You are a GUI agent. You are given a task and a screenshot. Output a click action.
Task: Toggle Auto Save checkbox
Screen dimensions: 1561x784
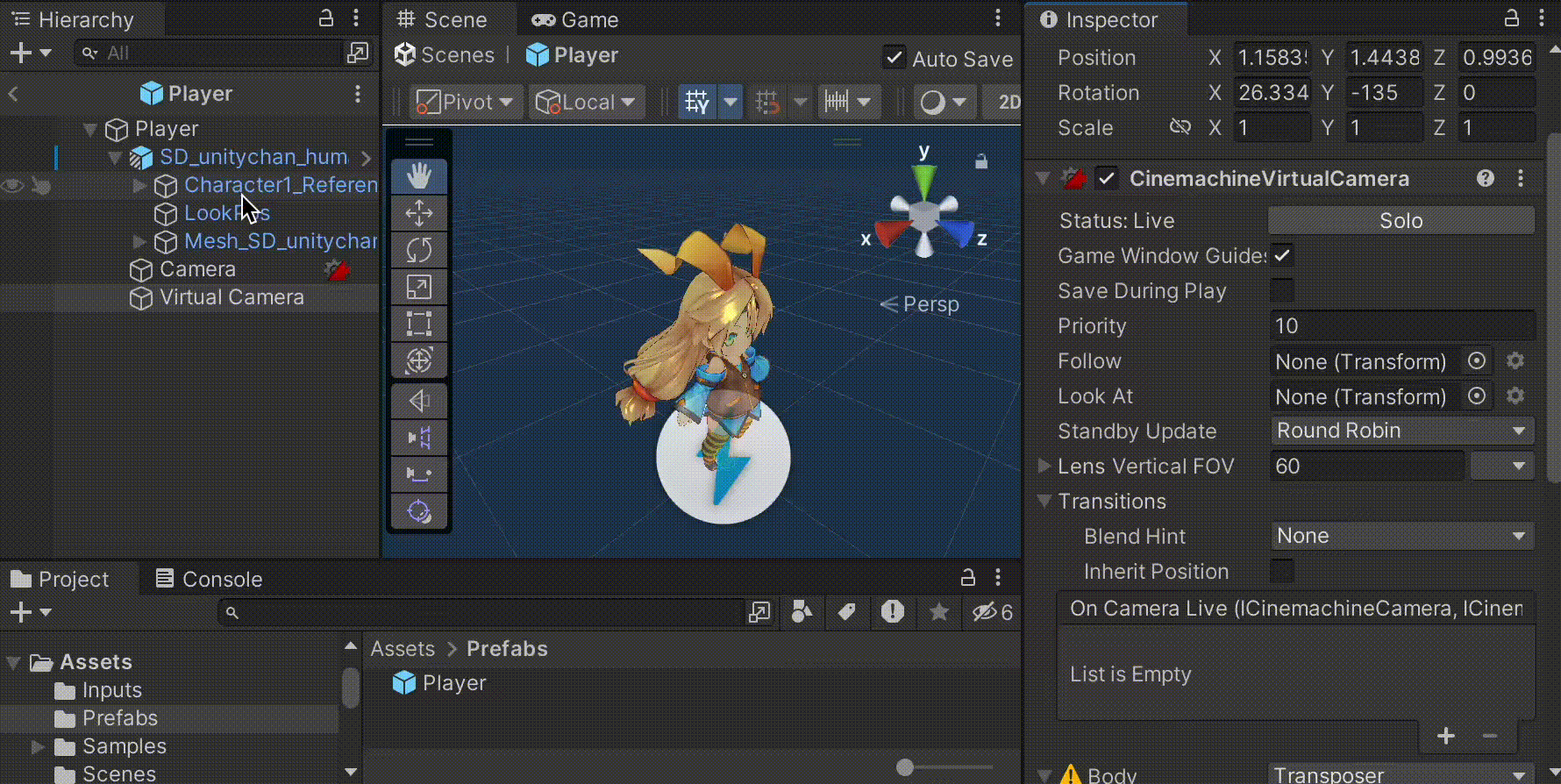point(894,58)
